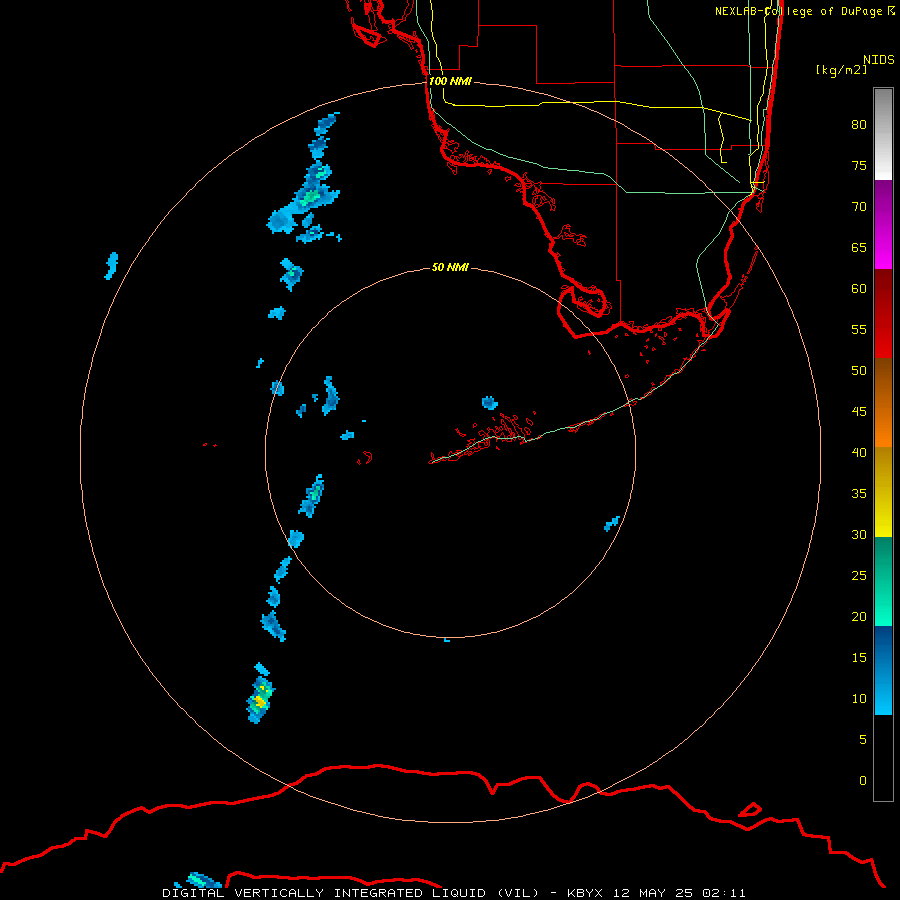This screenshot has height=900, width=900.
Task: Click the KBYX 12 MAY 25 02:11 timestamp
Action: (656, 893)
